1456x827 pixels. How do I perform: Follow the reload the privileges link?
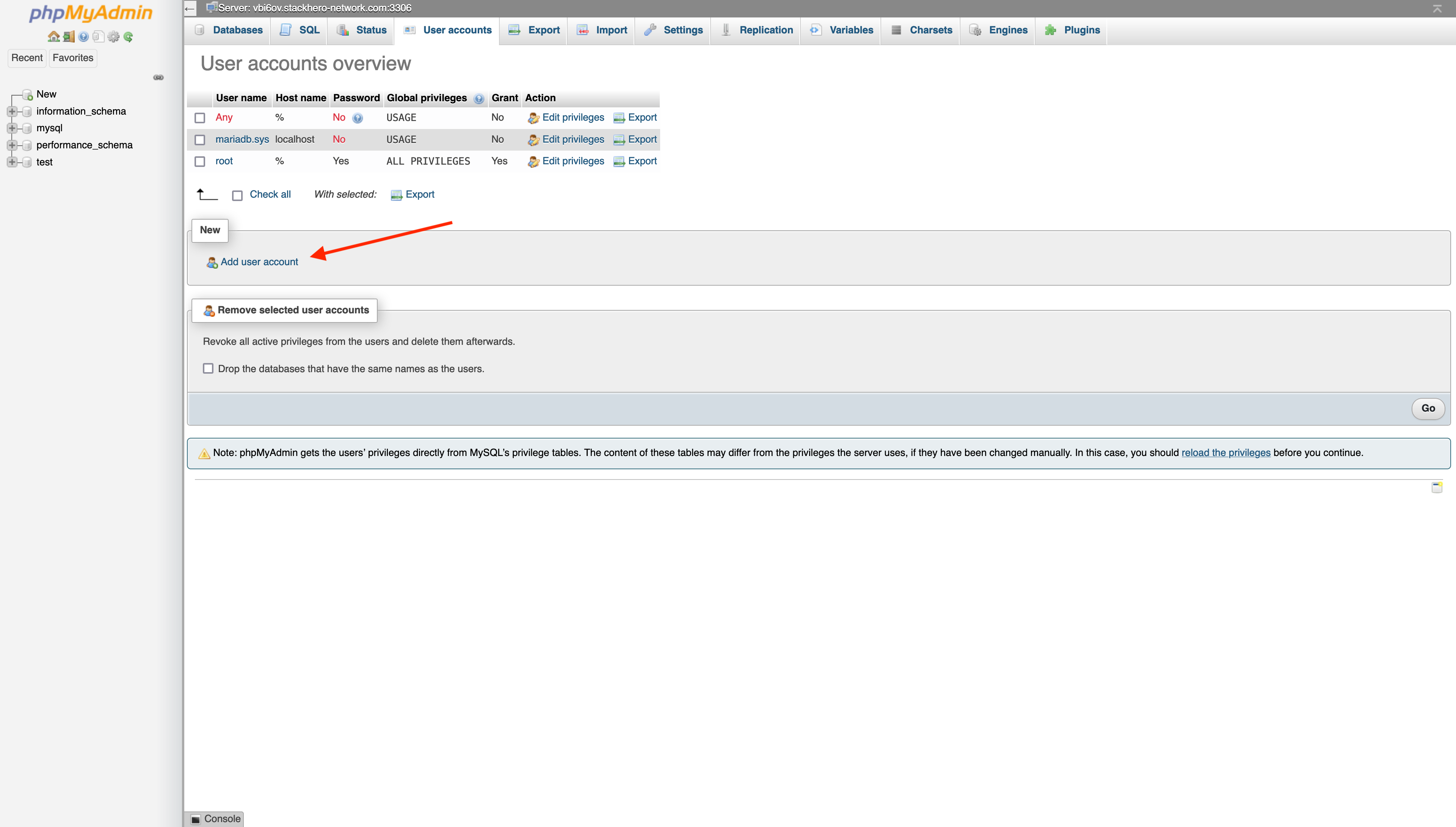[x=1225, y=453]
